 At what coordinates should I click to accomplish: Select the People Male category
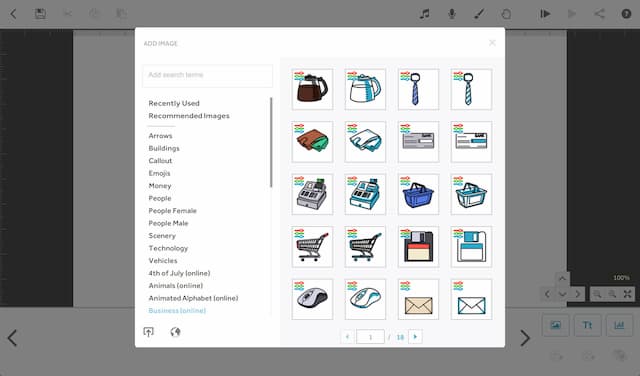tap(169, 223)
